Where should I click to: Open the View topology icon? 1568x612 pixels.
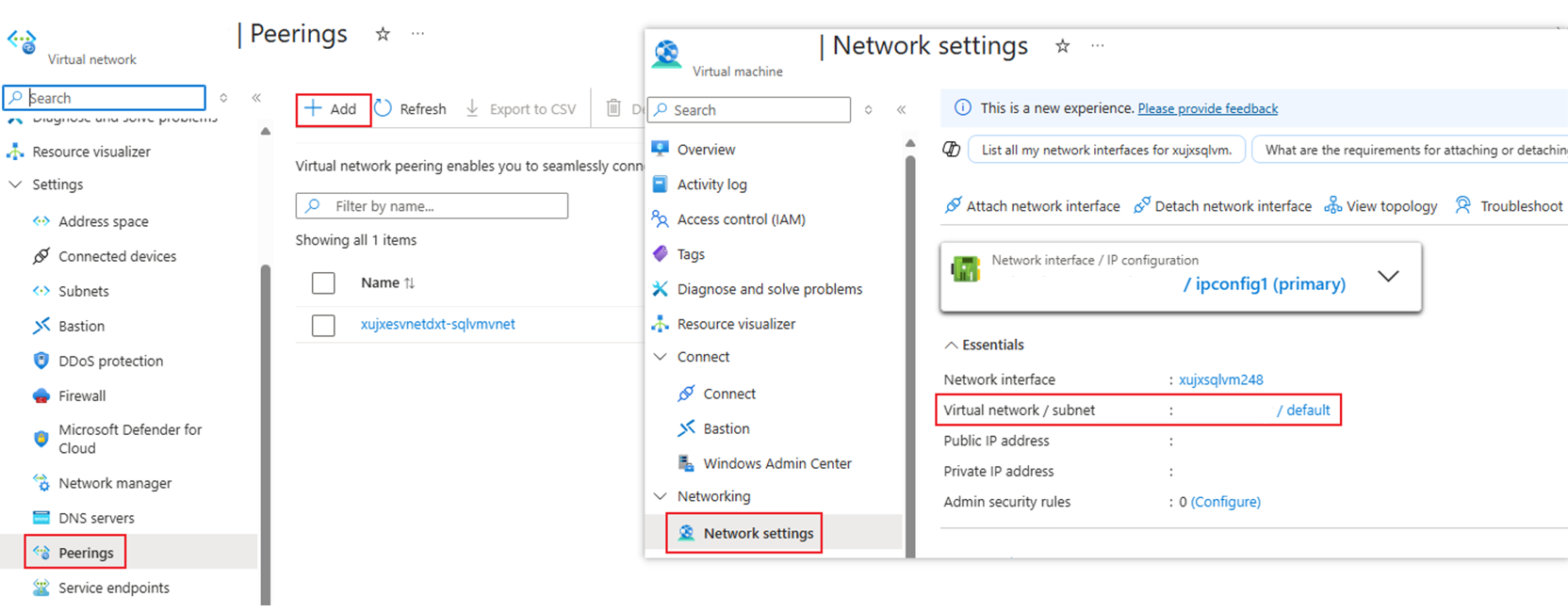click(1333, 205)
